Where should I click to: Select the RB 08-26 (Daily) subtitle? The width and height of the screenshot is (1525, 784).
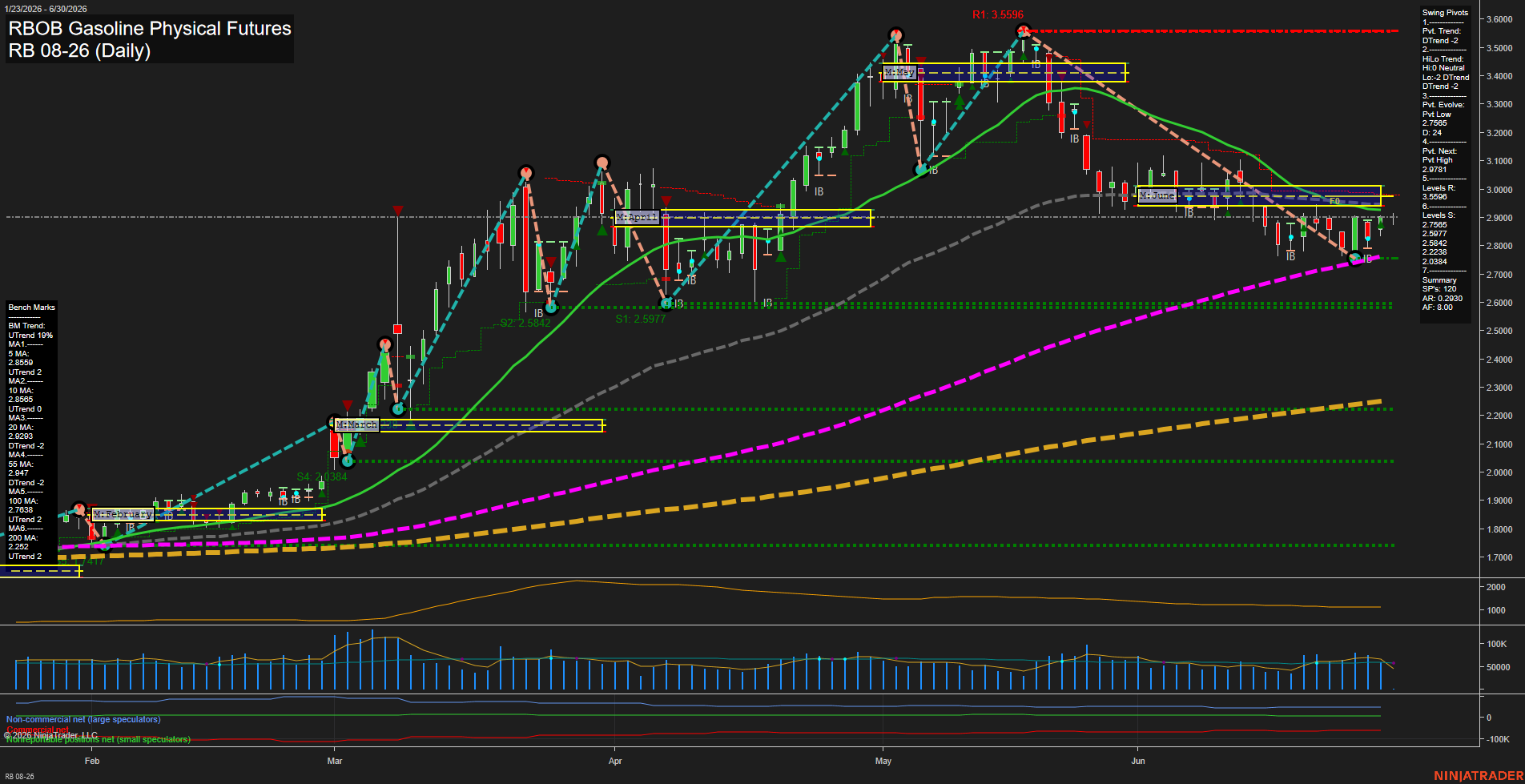79,51
